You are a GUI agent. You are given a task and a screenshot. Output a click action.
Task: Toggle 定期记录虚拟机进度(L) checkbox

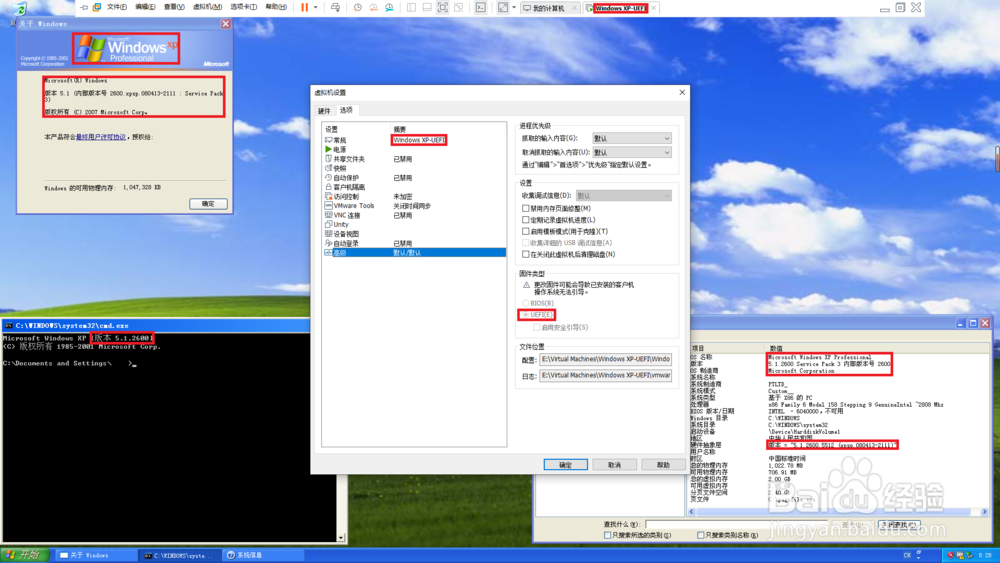point(526,220)
